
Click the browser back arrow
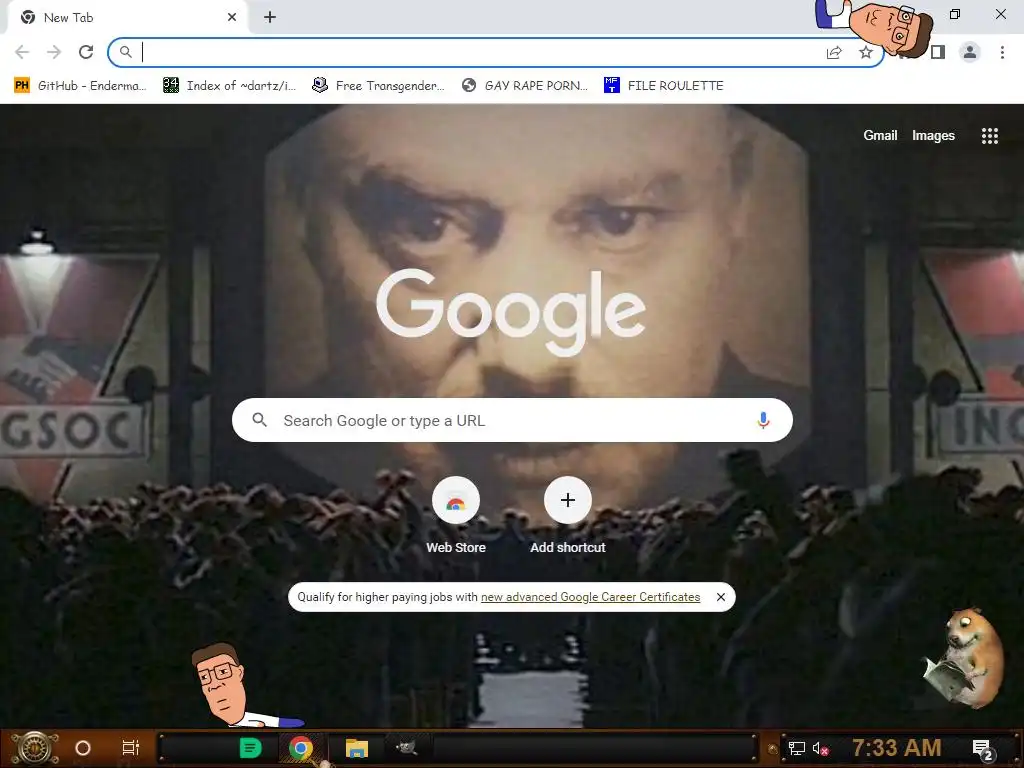(22, 52)
